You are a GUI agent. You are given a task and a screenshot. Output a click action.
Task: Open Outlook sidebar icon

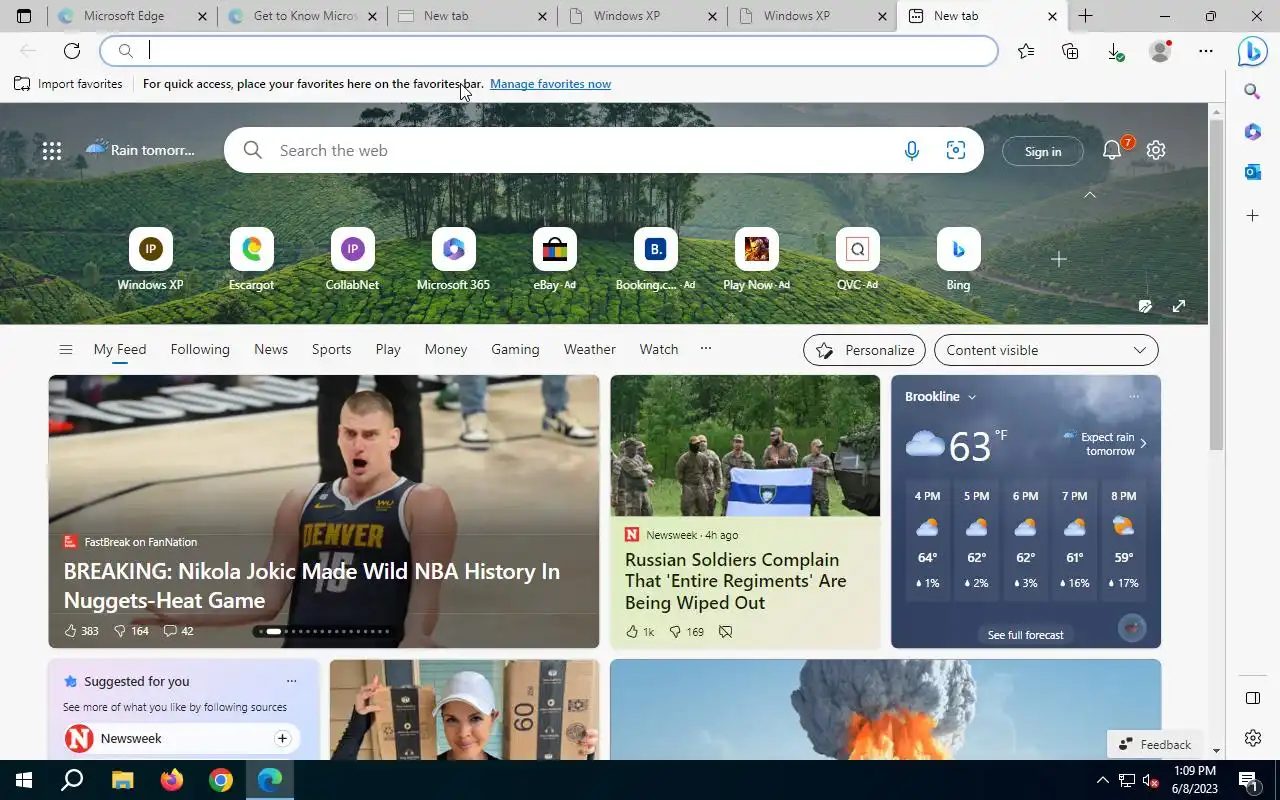click(1252, 172)
